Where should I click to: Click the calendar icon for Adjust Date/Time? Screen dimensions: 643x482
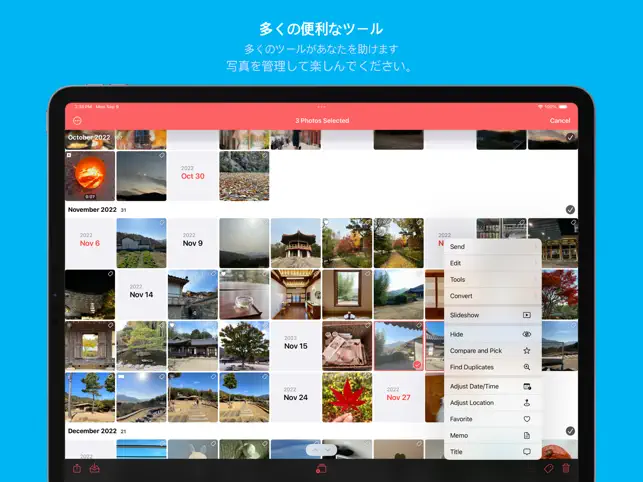pos(527,386)
